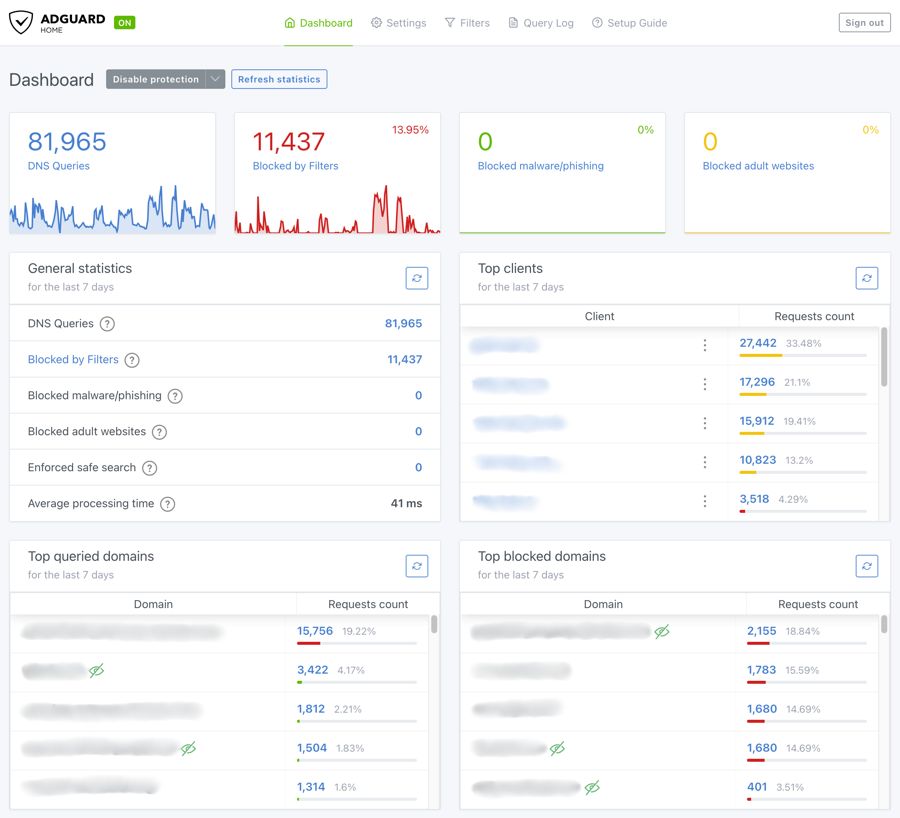Viewport: 900px width, 818px height.
Task: Open the Filters menu
Action: (467, 23)
